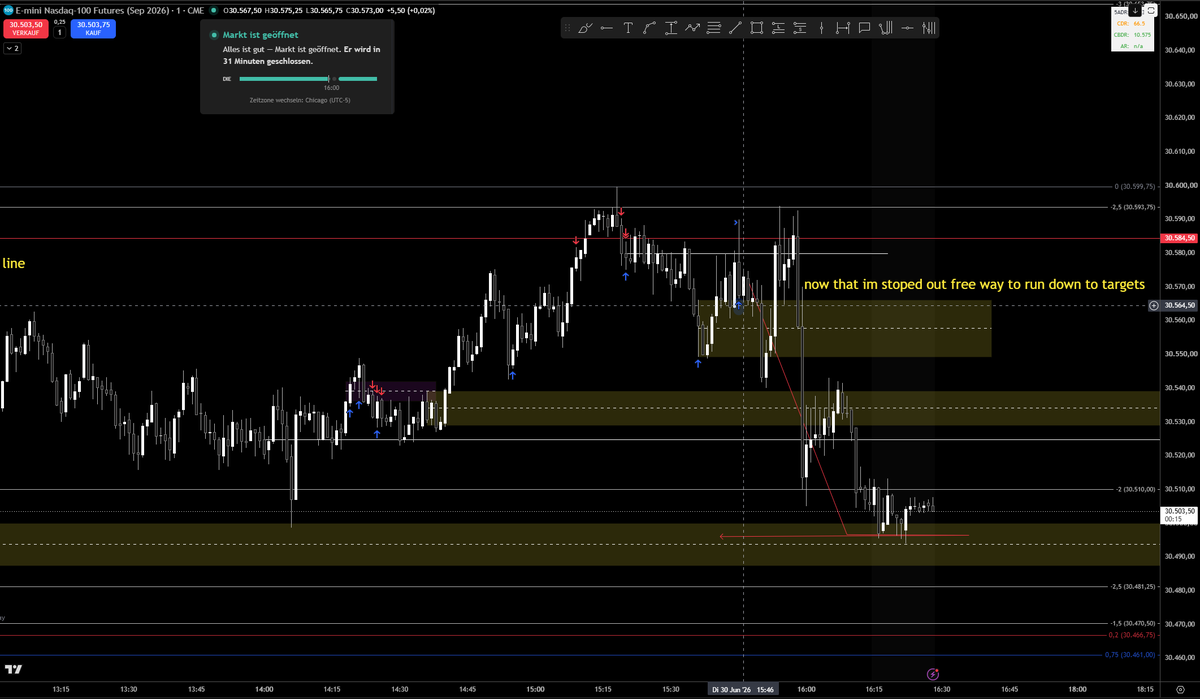
Task: Click the plus icon beside 30.564,50 price
Action: 1154,305
